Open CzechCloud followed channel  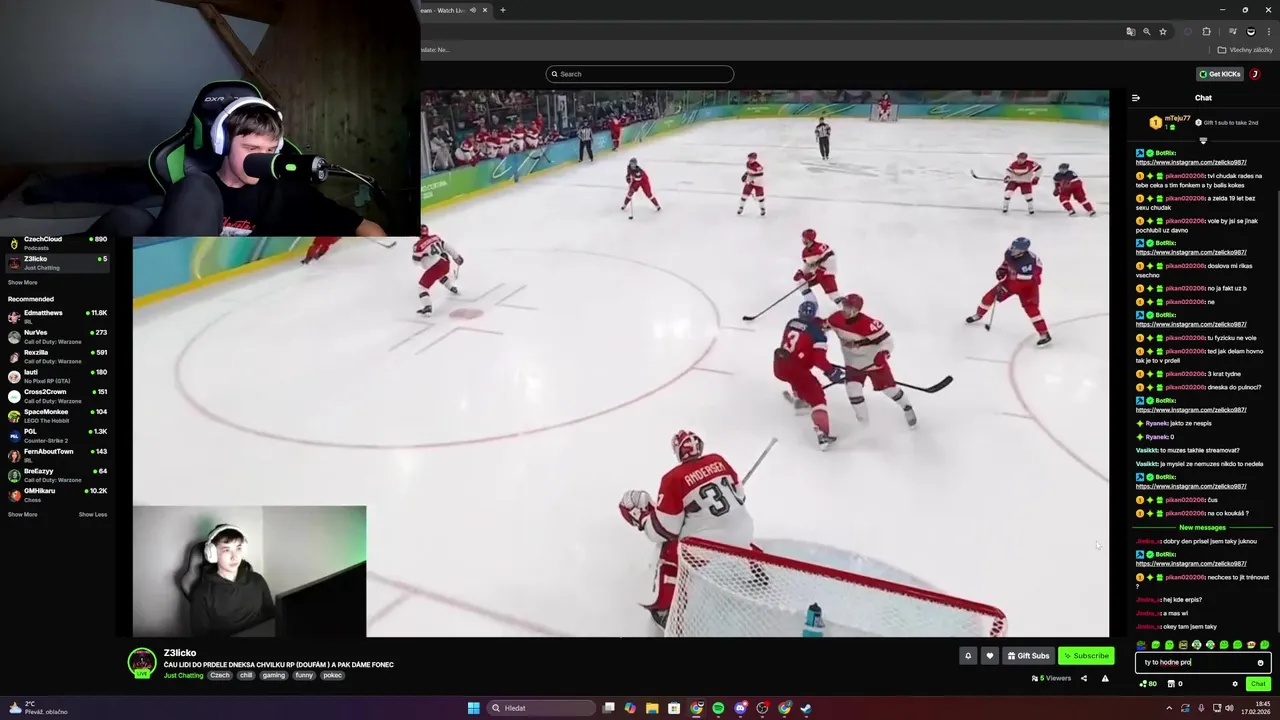(58, 243)
